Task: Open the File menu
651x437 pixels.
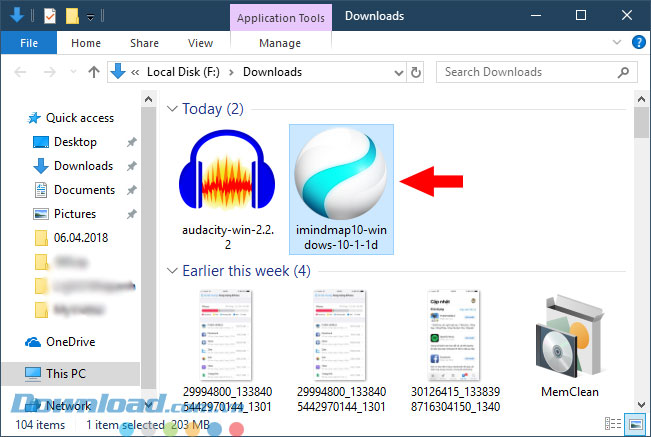Action: click(x=29, y=43)
